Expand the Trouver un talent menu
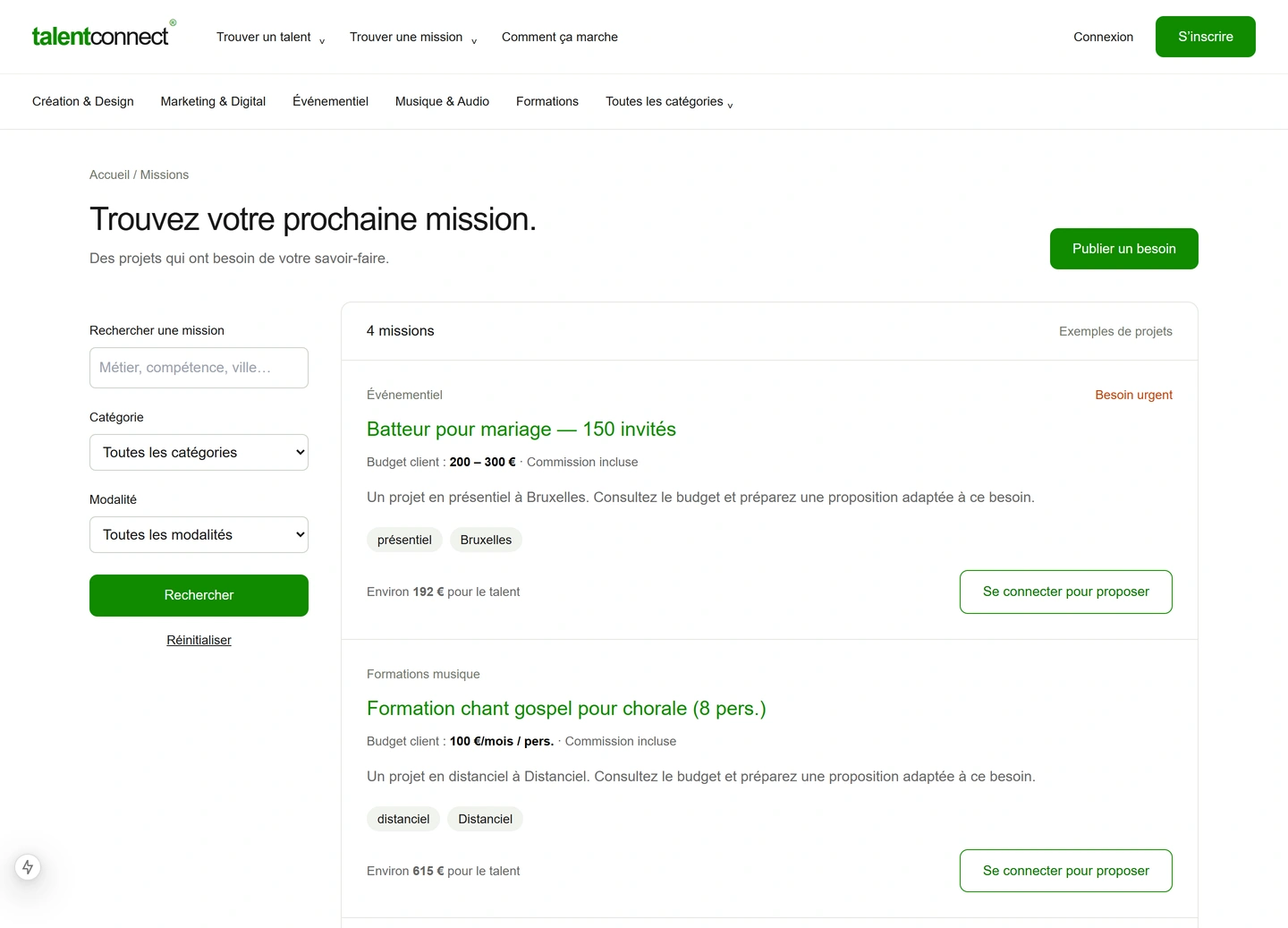This screenshot has height=928, width=1288. [x=270, y=37]
